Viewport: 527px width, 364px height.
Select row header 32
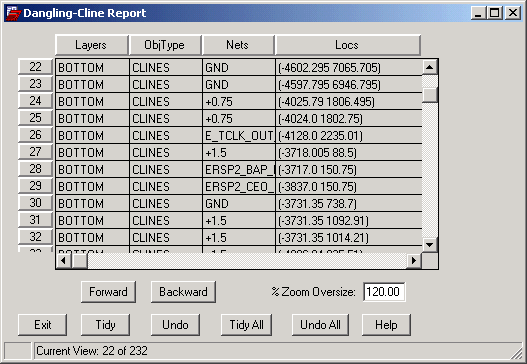pyautogui.click(x=35, y=237)
